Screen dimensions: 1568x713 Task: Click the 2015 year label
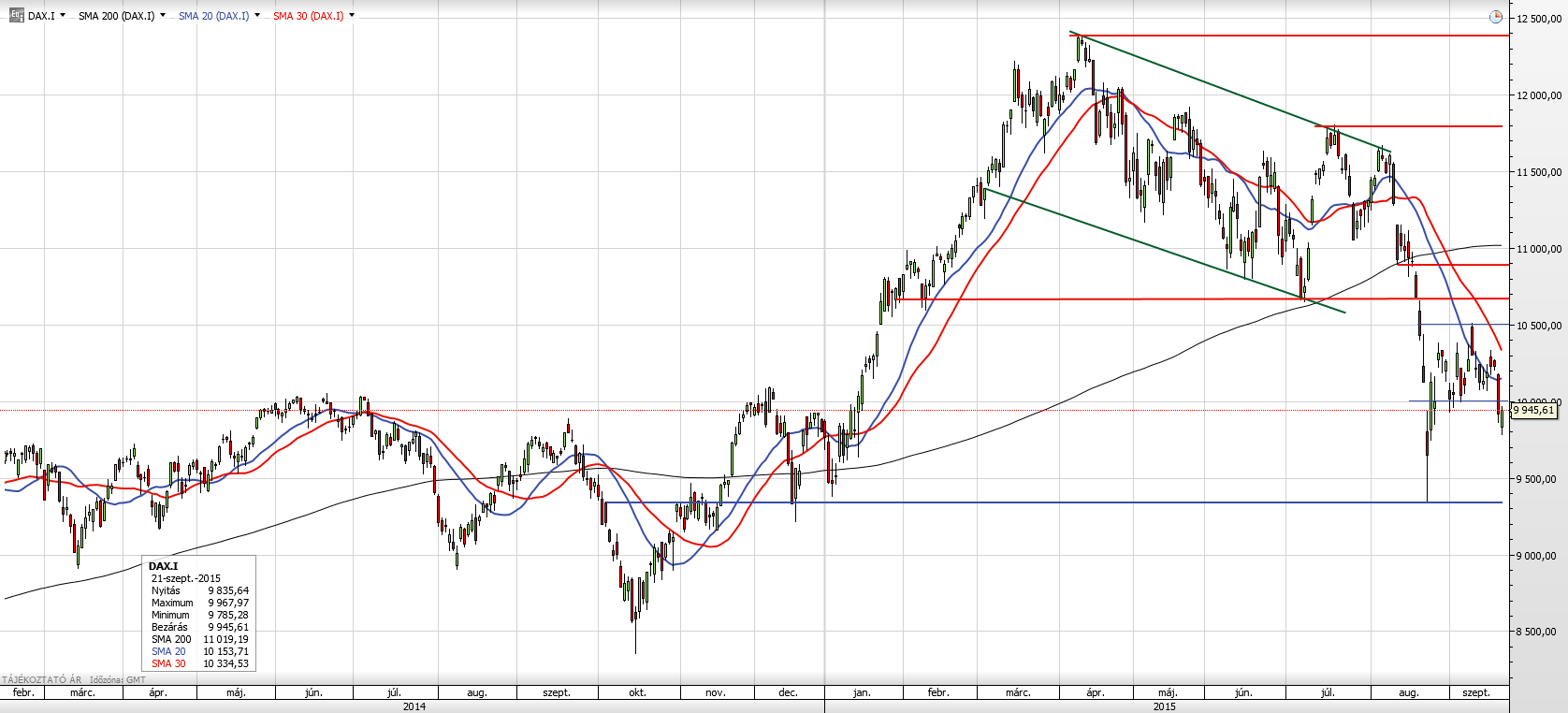point(1165,706)
